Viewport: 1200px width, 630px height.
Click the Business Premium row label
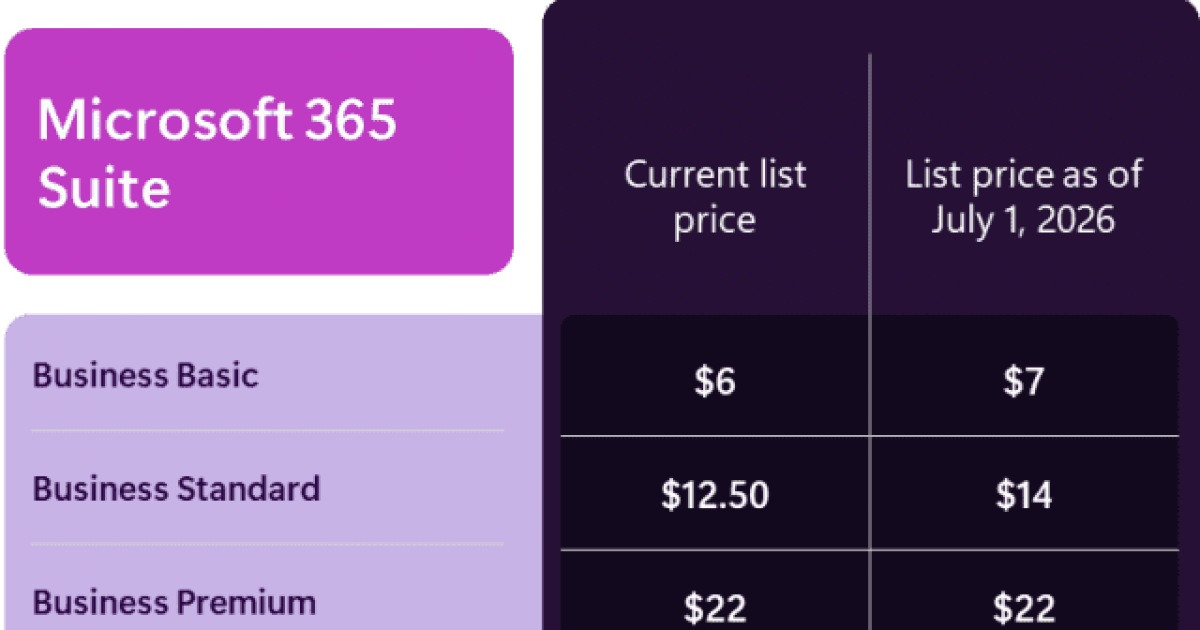(174, 603)
